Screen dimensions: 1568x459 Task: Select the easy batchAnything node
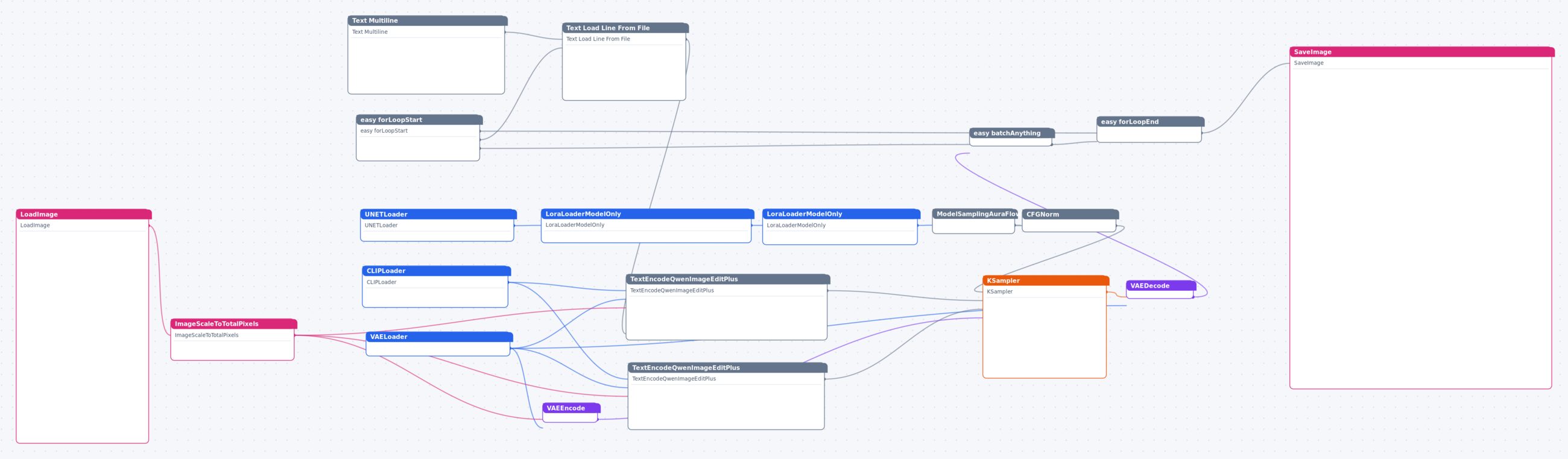point(1011,137)
